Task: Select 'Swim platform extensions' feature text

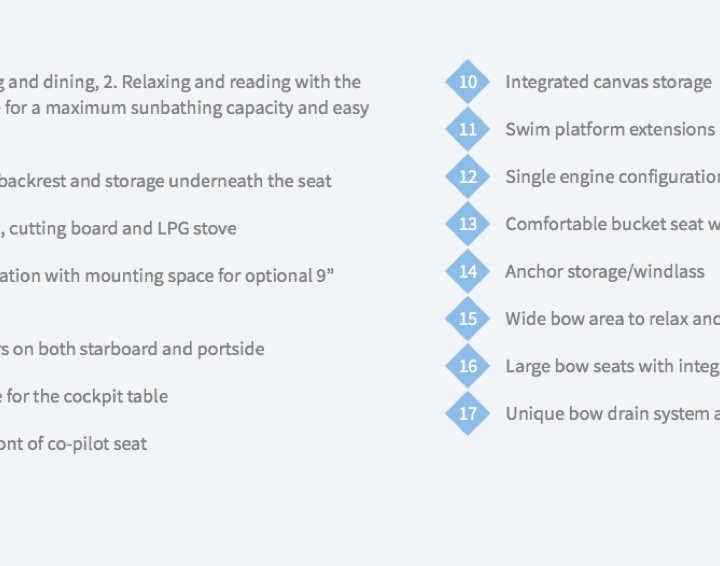Action: pyautogui.click(x=610, y=130)
